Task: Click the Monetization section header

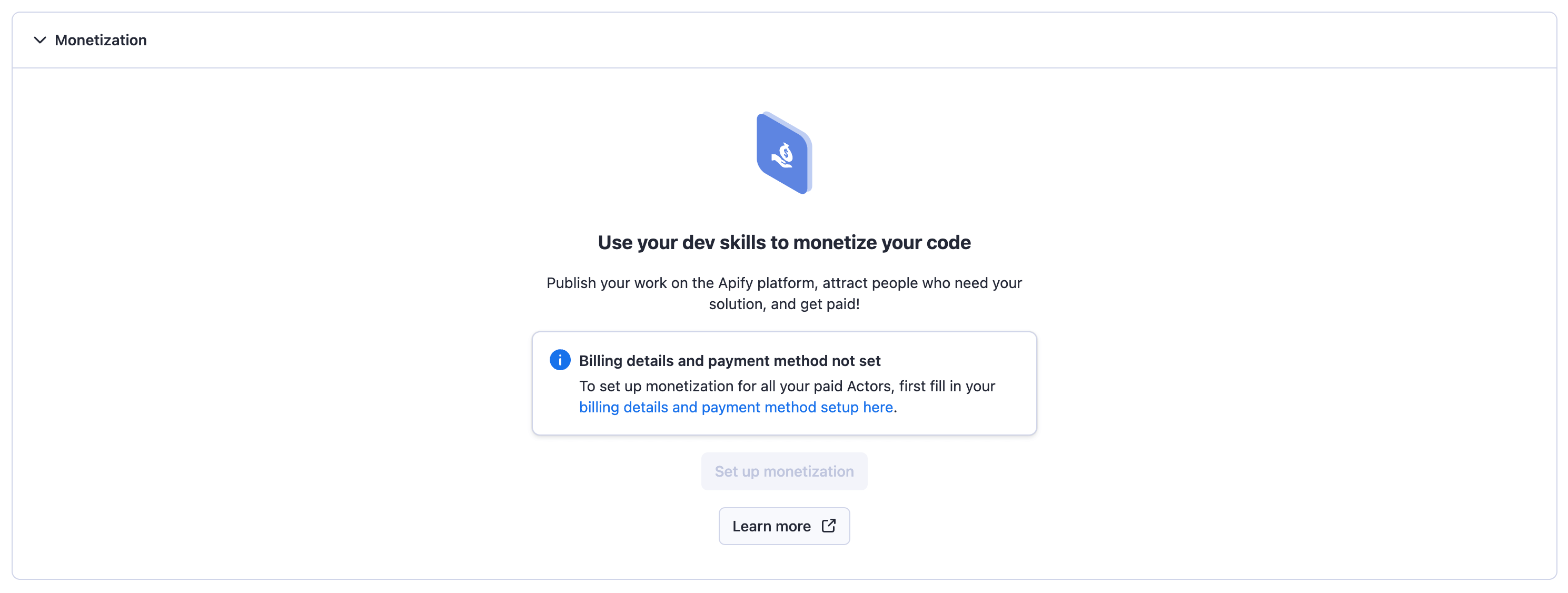Action: click(101, 40)
